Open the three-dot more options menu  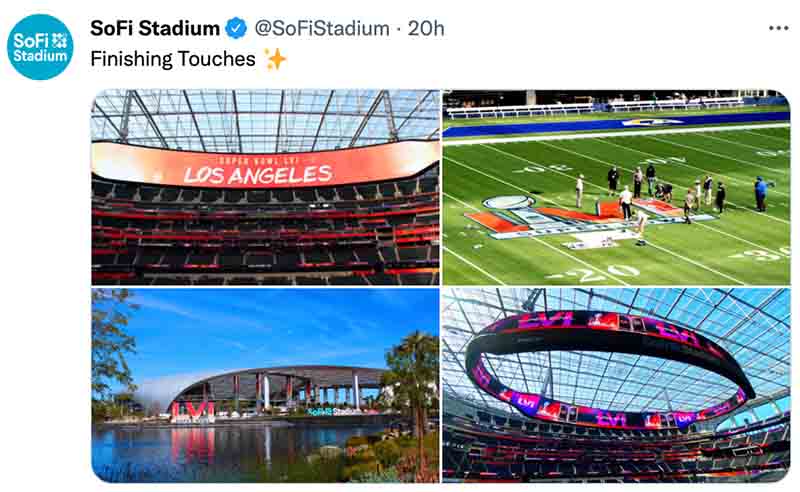(x=779, y=28)
